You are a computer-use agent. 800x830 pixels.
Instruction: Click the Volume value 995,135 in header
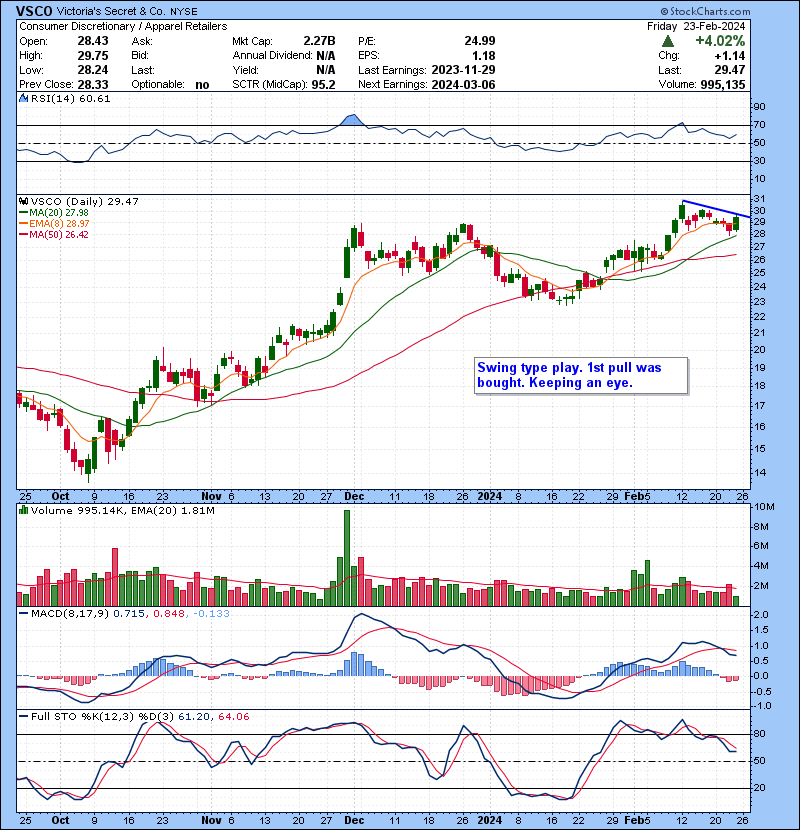point(723,85)
